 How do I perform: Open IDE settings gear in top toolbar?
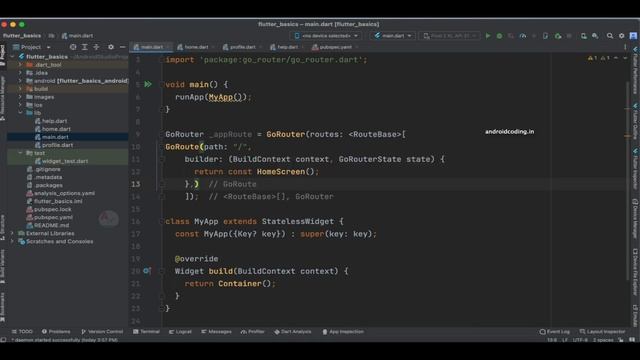tap(622, 36)
